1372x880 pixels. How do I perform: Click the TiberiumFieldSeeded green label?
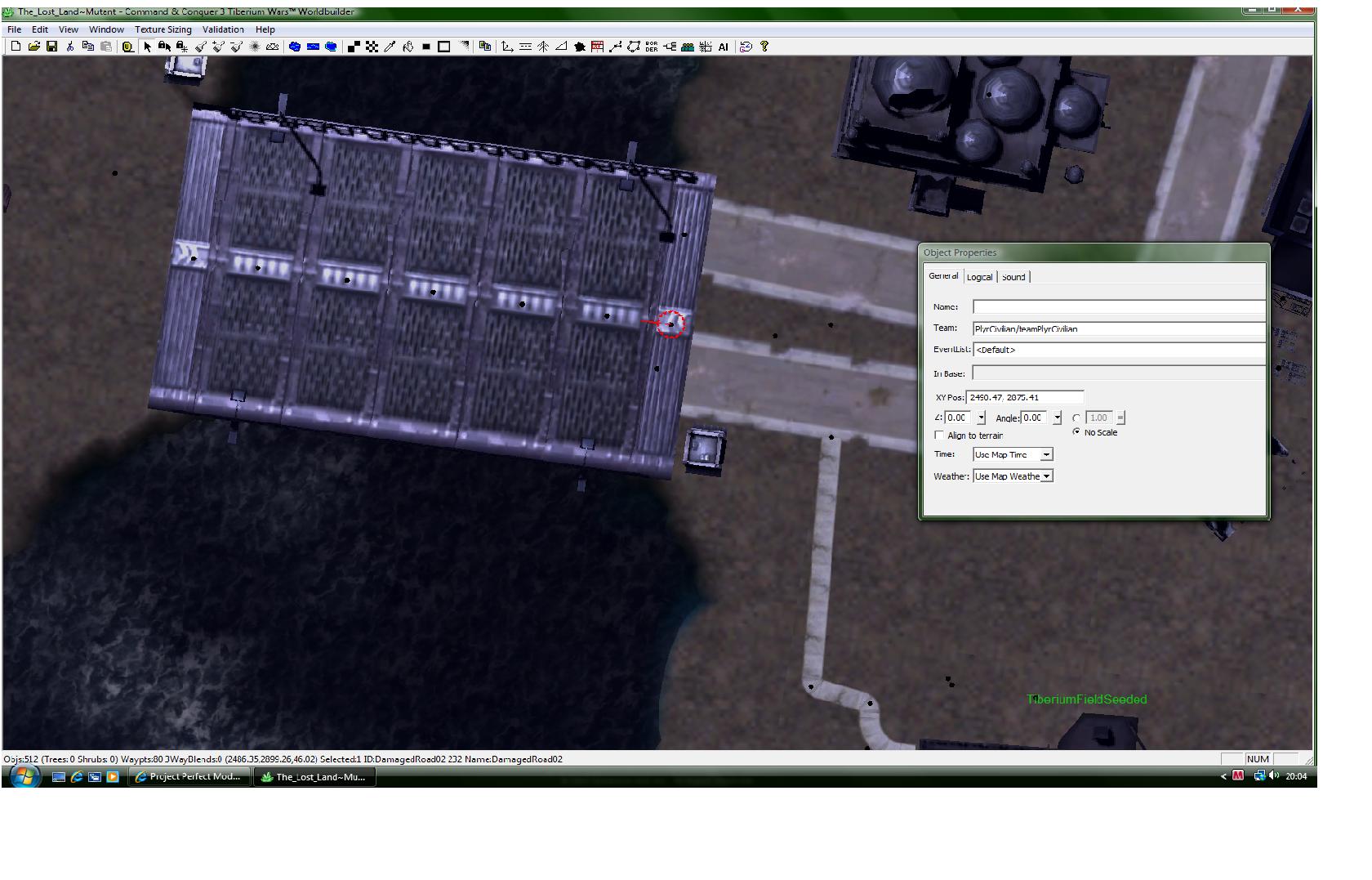[x=1087, y=699]
